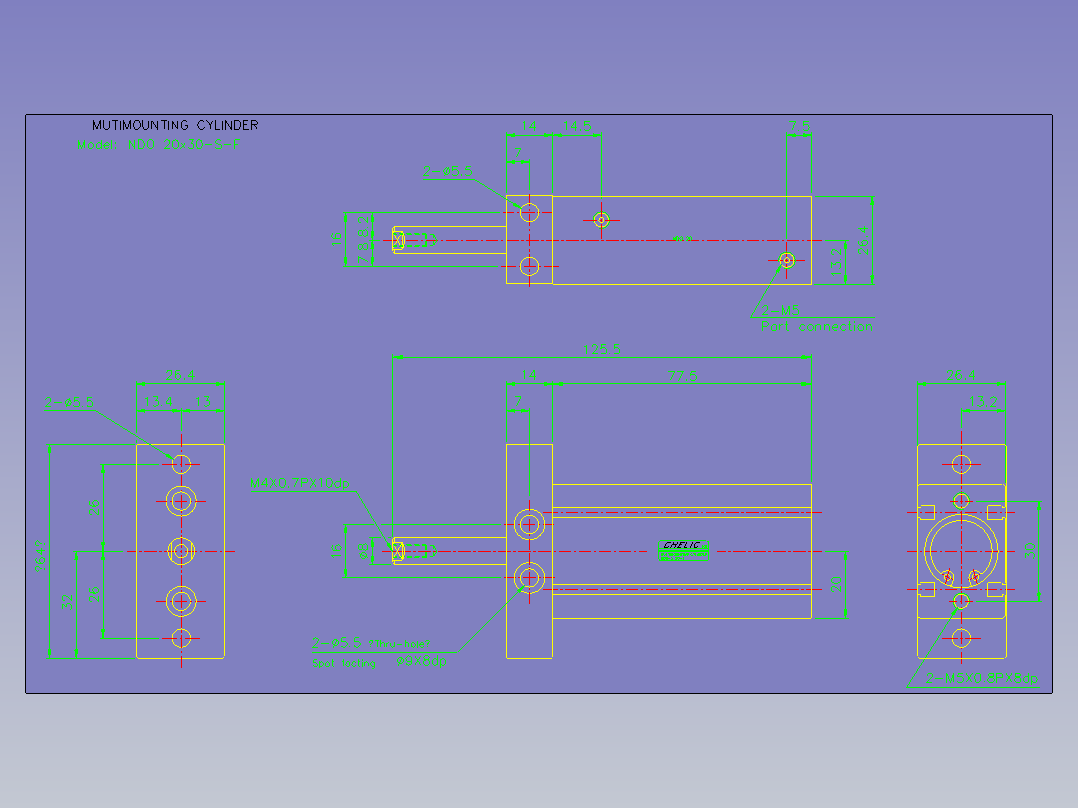The width and height of the screenshot is (1078, 808).
Task: Click 2-ø5.5 note beside five-hole end view
Action: click(69, 402)
